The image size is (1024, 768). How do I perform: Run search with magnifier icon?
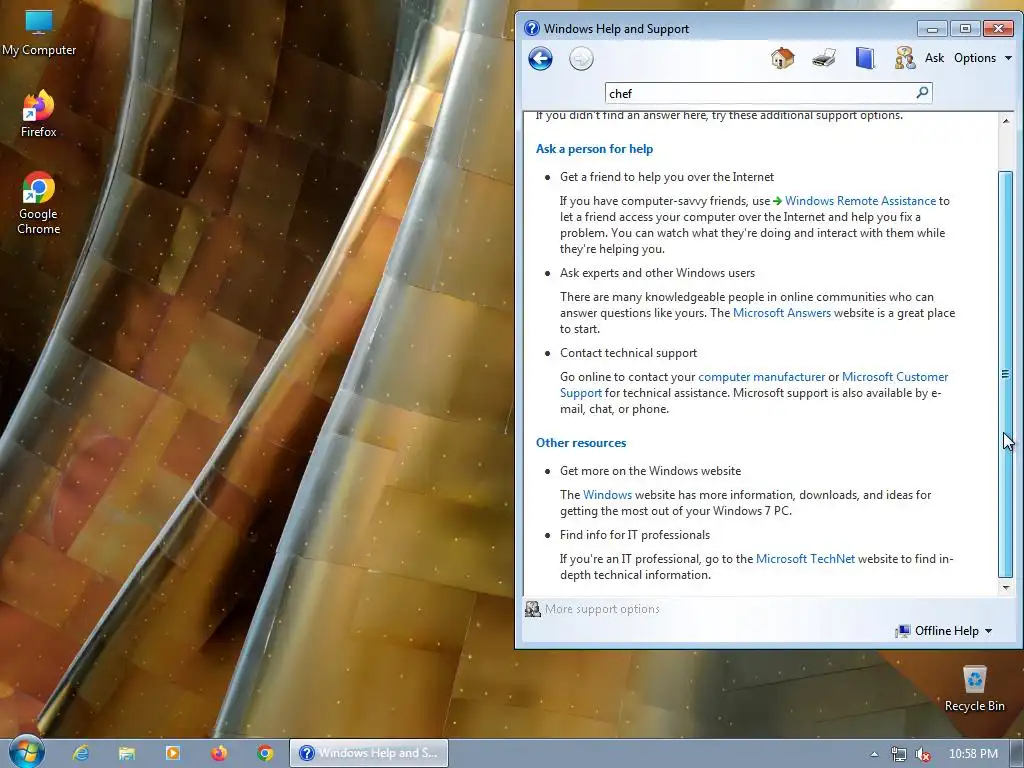tap(922, 93)
